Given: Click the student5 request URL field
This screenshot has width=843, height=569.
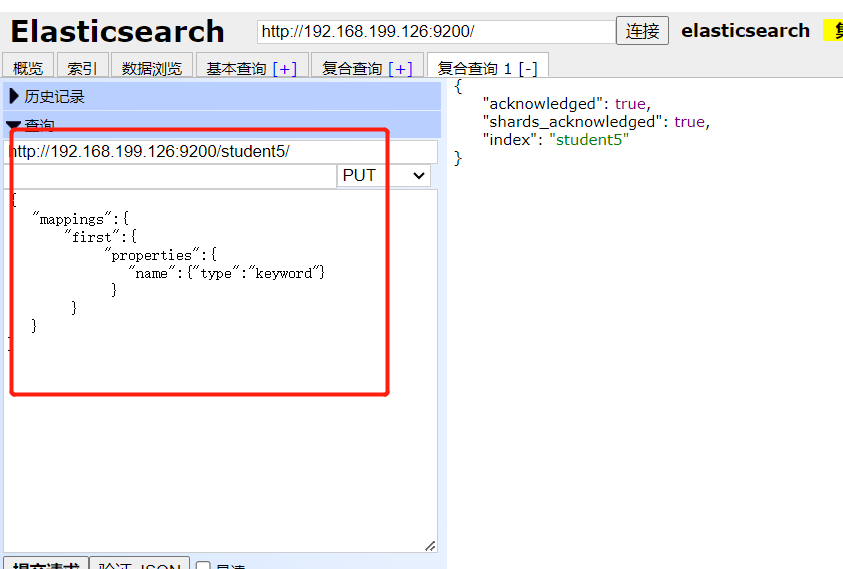Looking at the screenshot, I should pos(220,151).
